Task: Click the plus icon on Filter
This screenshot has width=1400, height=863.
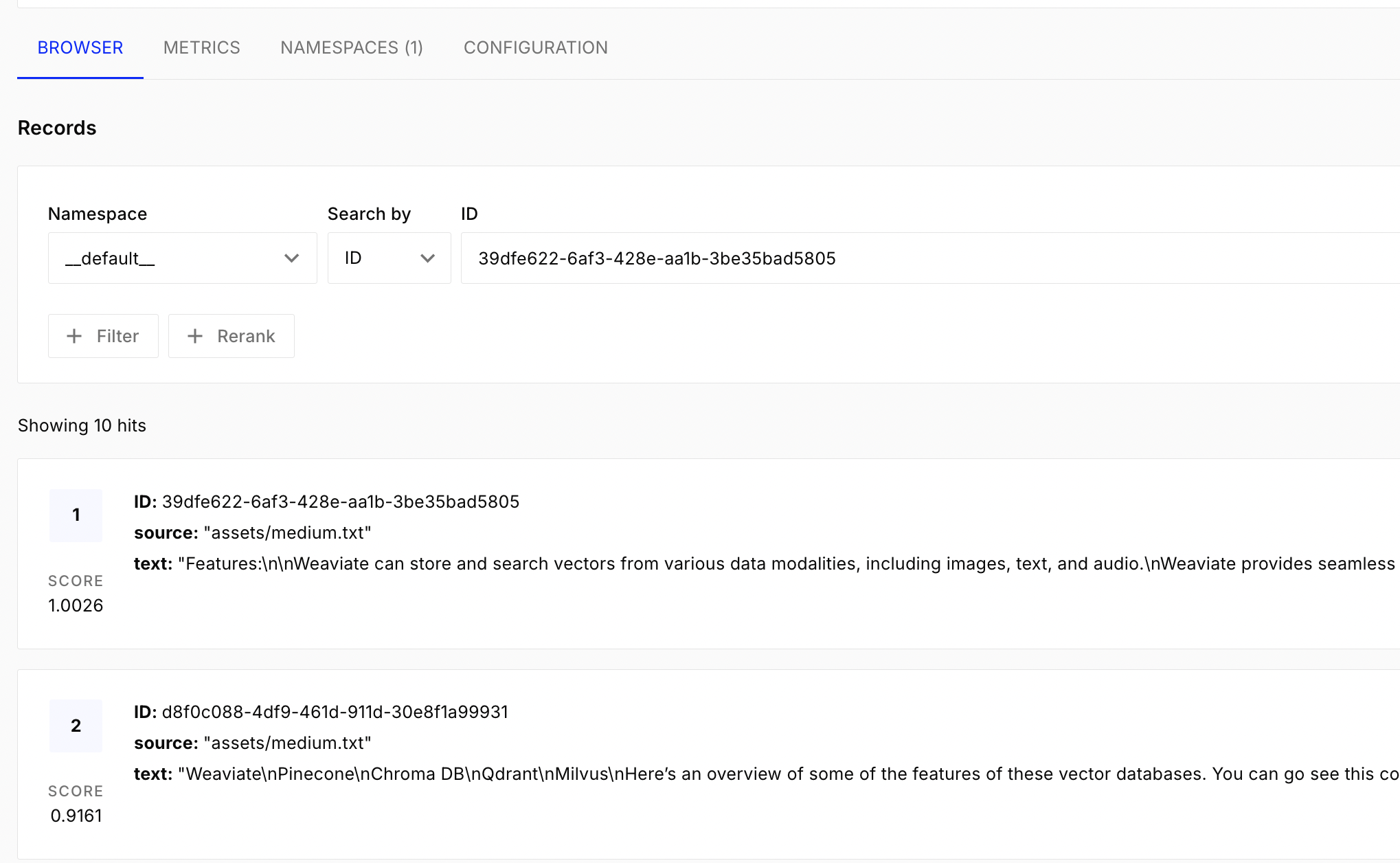Action: pyautogui.click(x=74, y=336)
